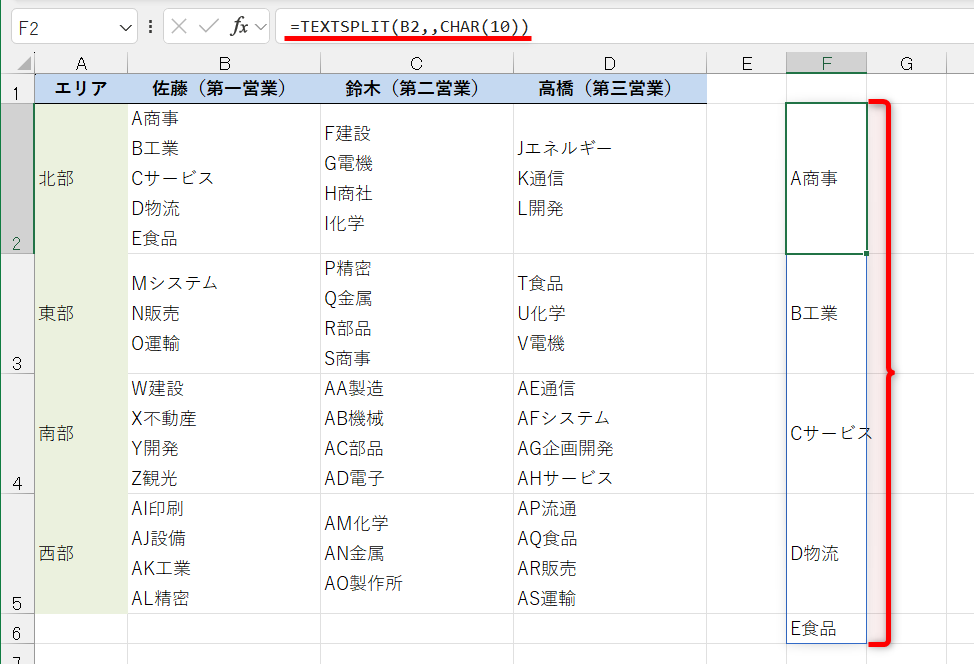The image size is (974, 664).
Task: Click the 高橋（第三営業） header cell
Action: [x=609, y=88]
